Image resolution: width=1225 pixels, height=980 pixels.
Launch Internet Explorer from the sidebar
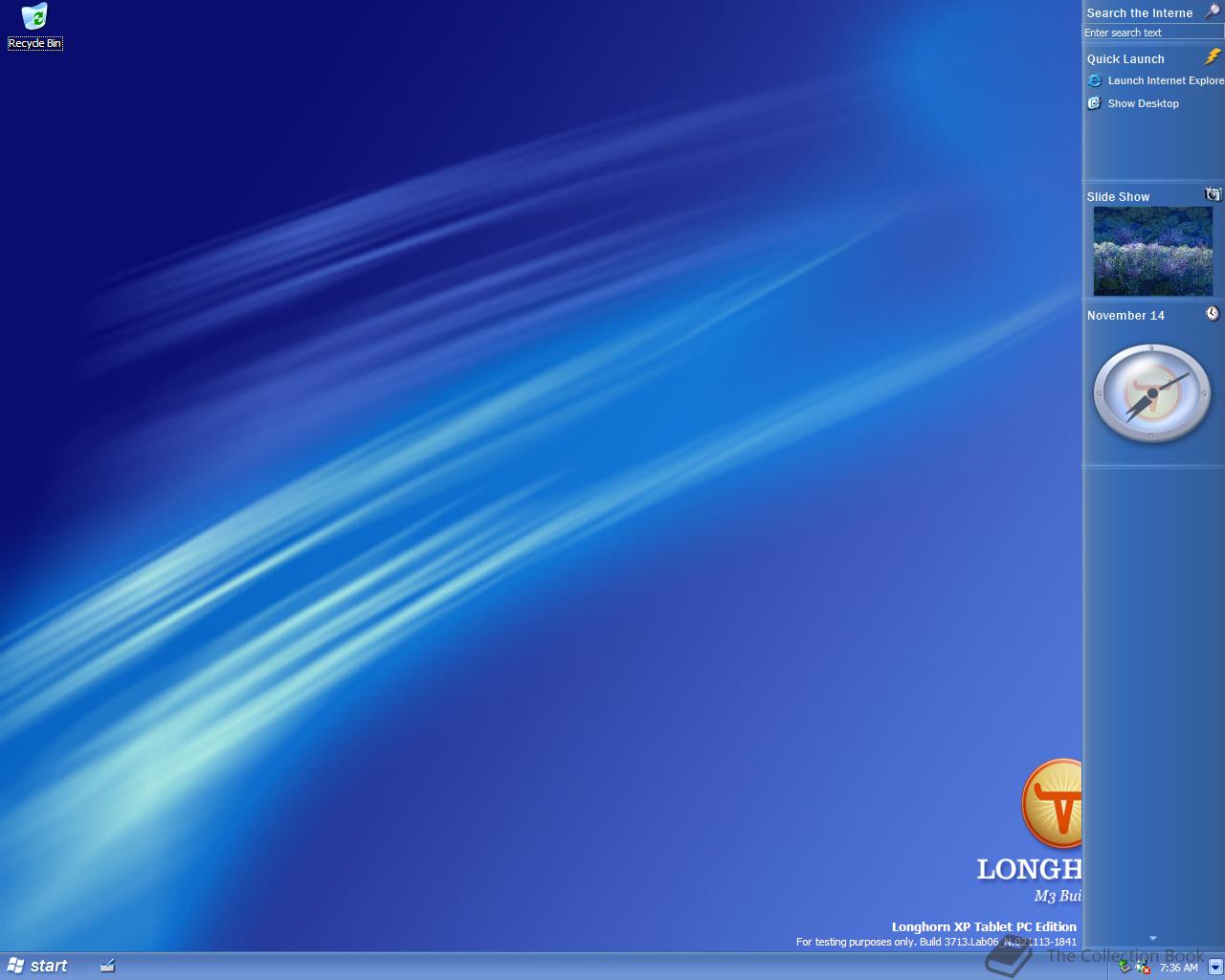pos(1166,80)
